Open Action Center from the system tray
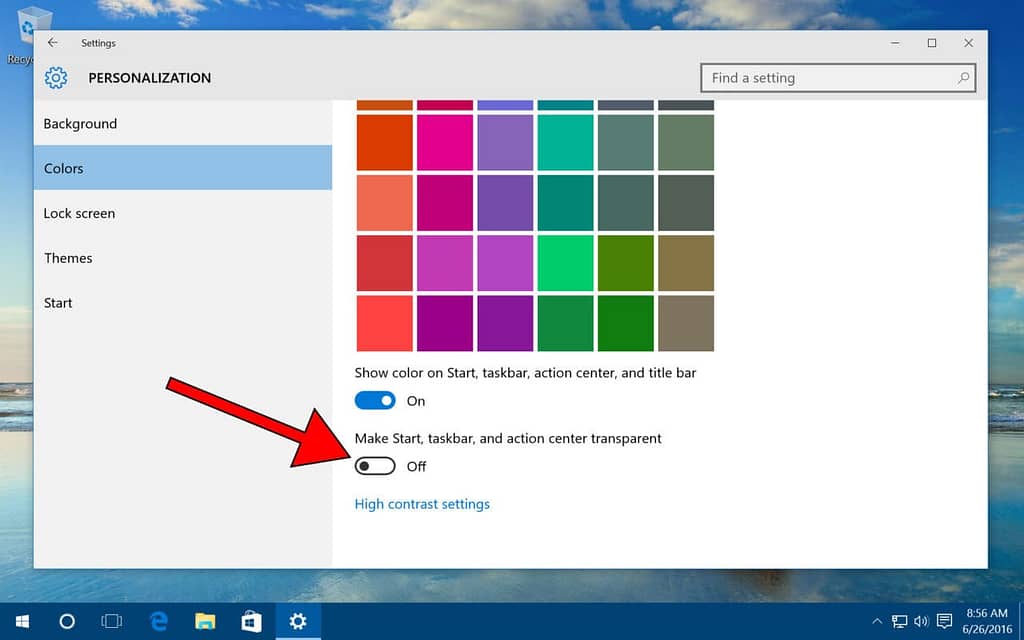Screen dimensions: 1024x640 point(944,622)
